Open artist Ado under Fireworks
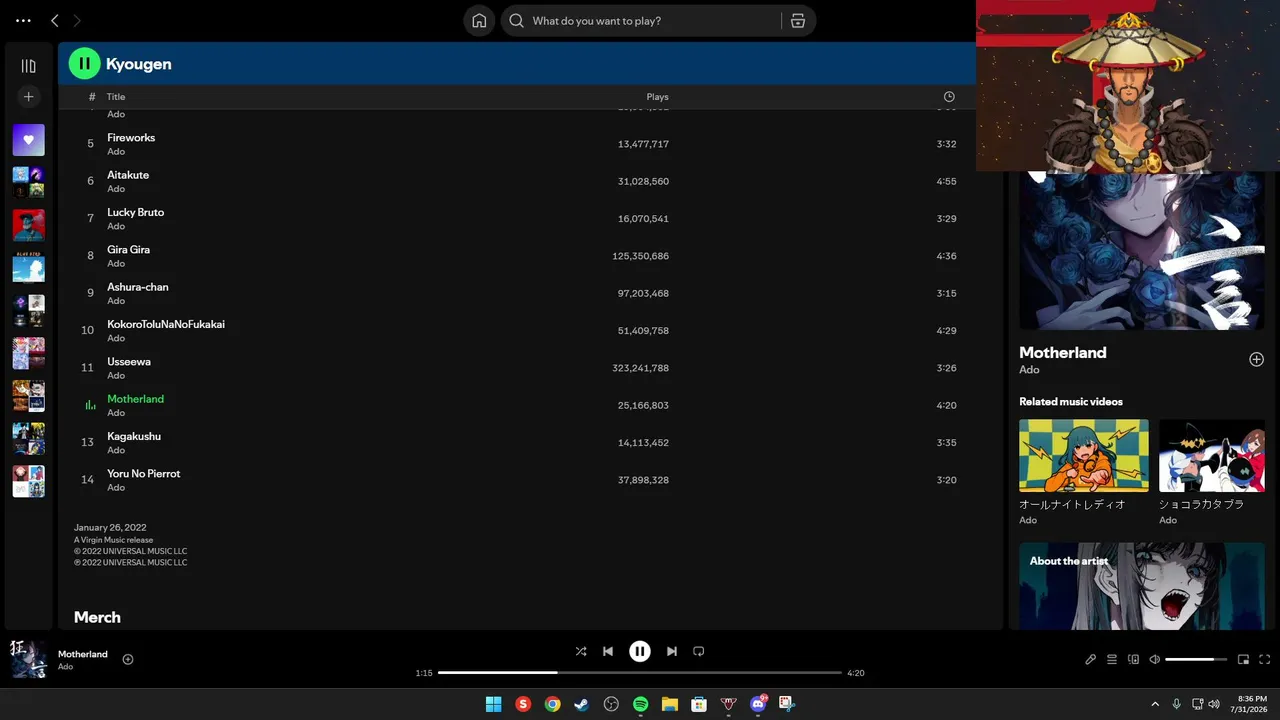 point(116,152)
